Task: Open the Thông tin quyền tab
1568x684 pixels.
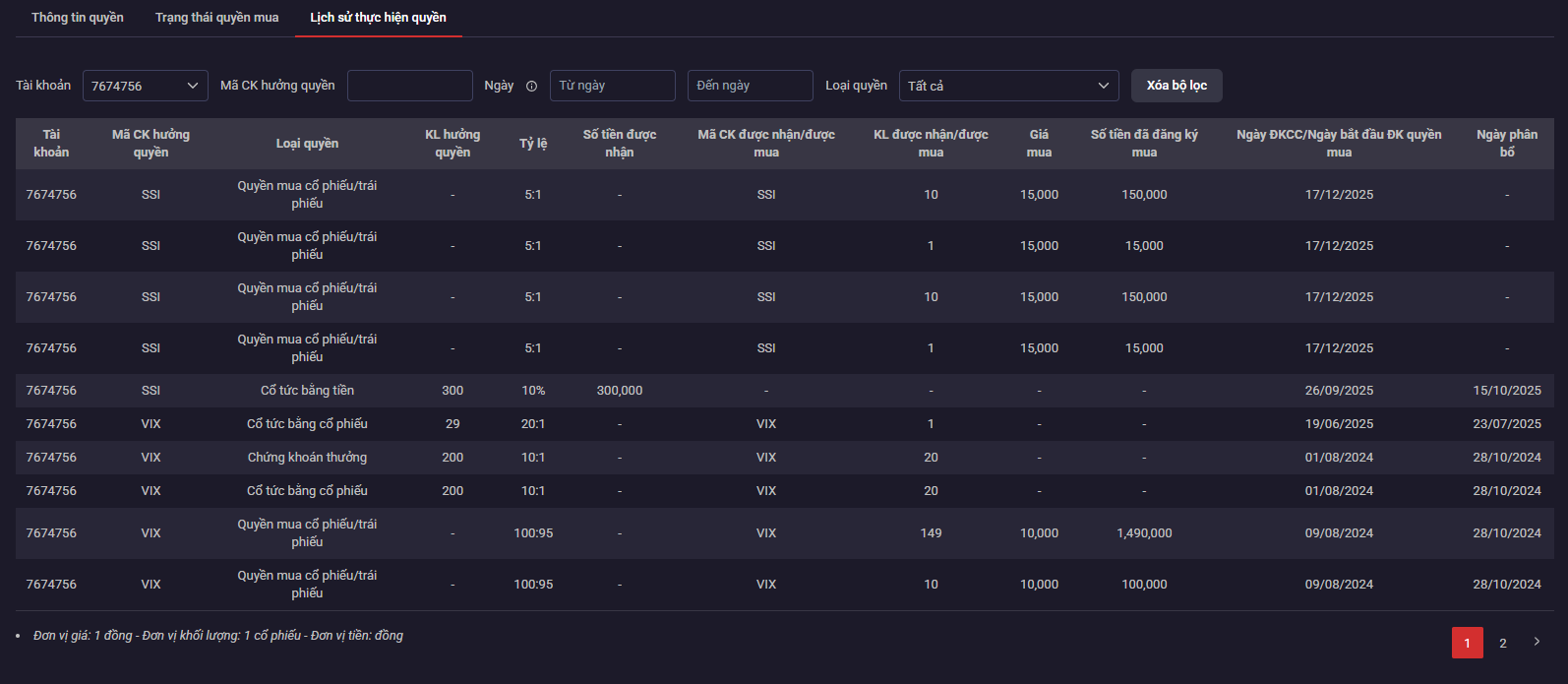Action: (78, 18)
